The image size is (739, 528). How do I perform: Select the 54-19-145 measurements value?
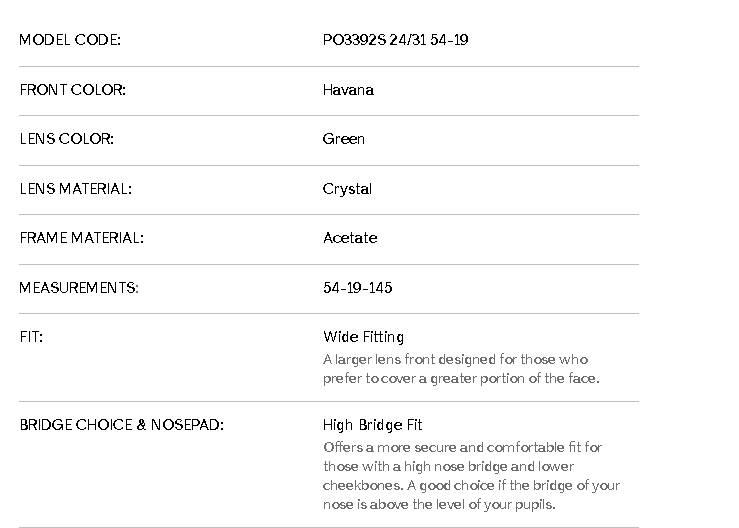coord(357,288)
